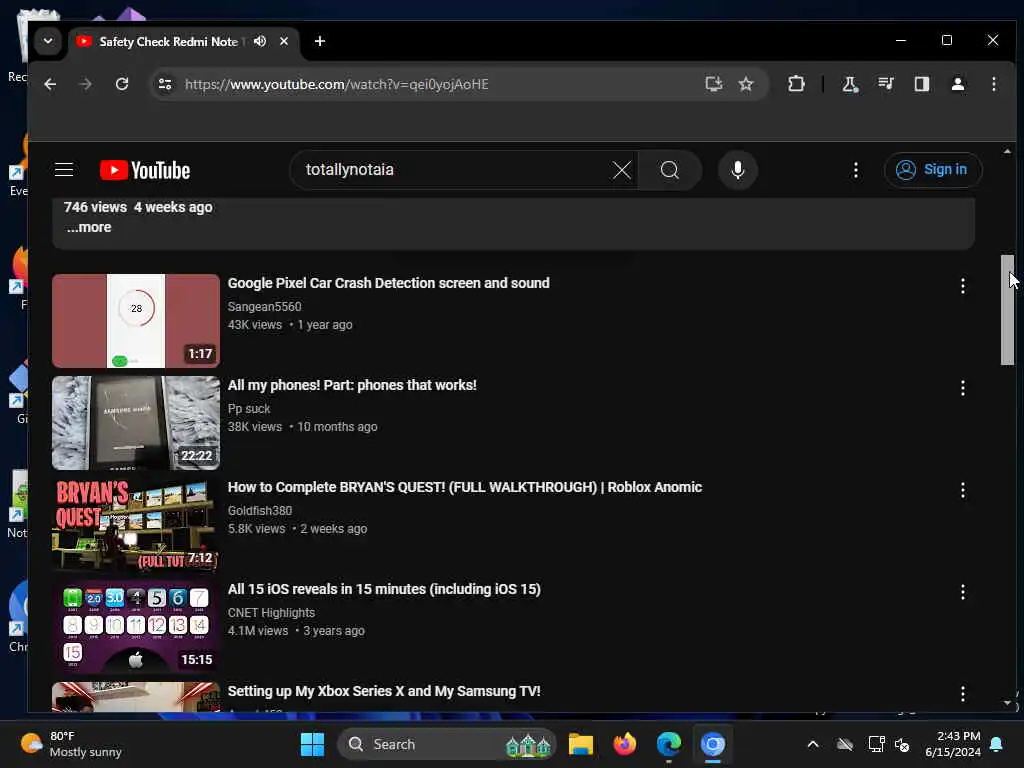1024x768 pixels.
Task: Visit Pp suck channel
Action: click(249, 408)
